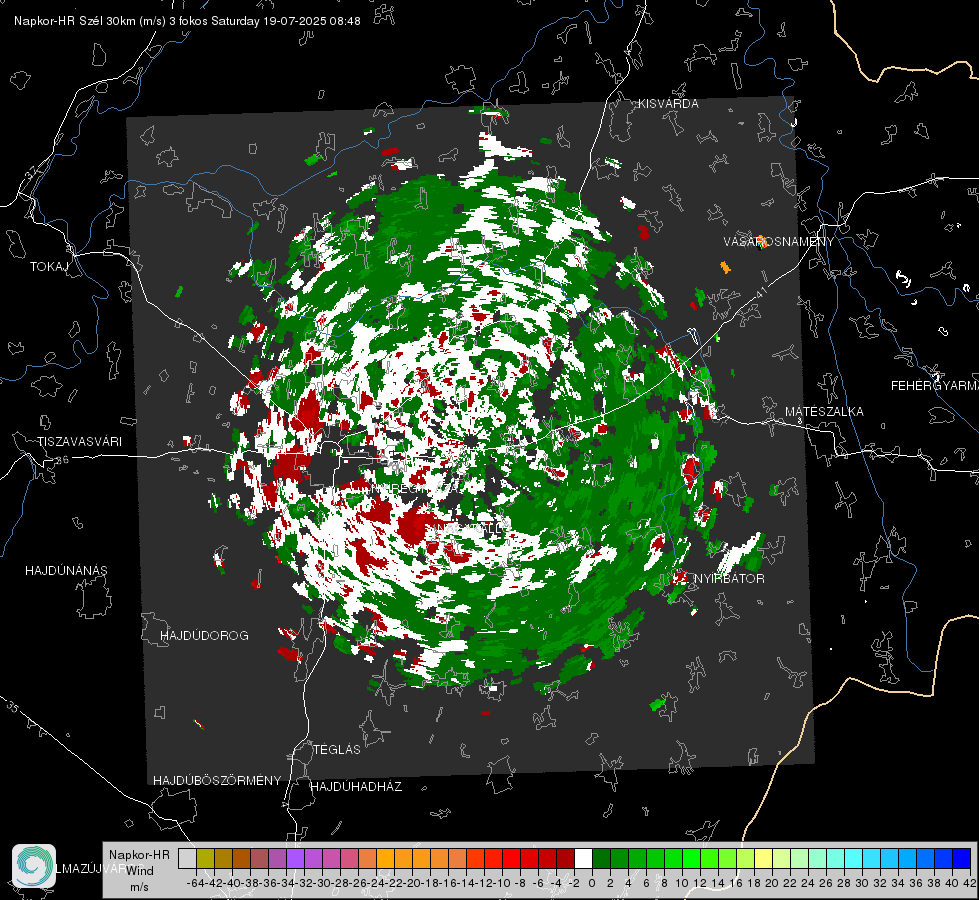Pick the red swatch between -10 and -8

click(511, 858)
